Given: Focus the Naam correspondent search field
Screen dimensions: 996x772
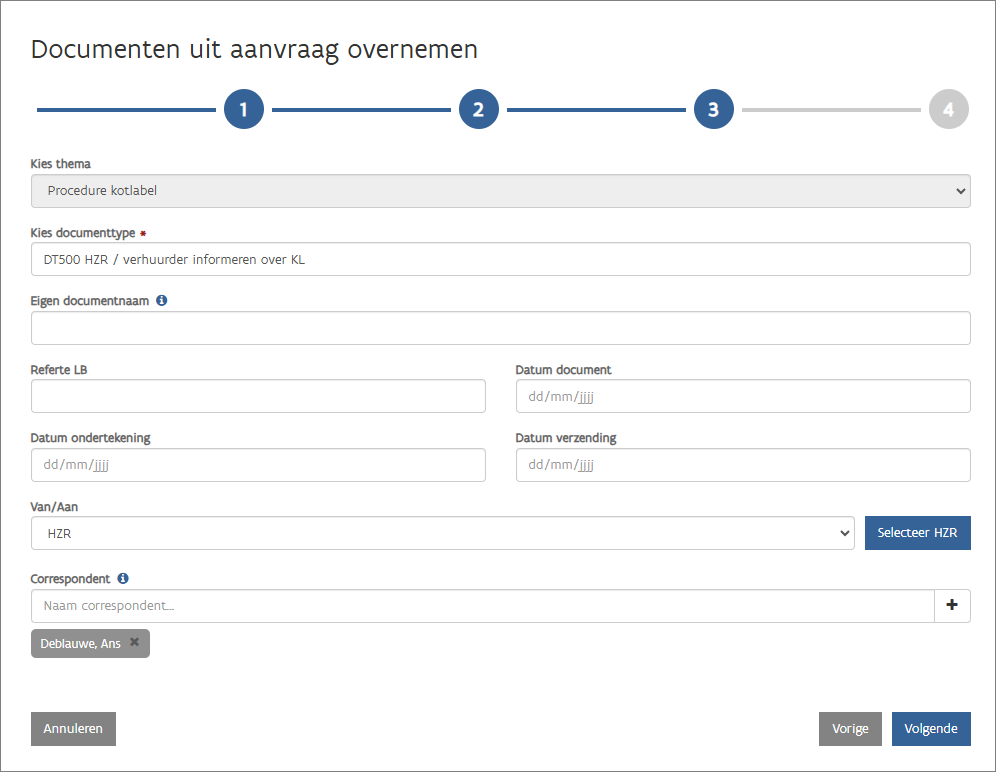Looking at the screenshot, I should pos(482,606).
